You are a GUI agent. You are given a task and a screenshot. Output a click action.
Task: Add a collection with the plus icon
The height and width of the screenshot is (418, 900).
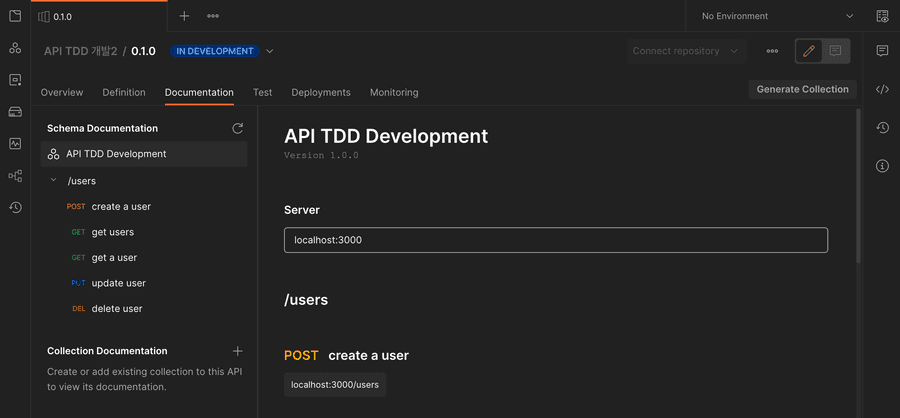point(238,351)
